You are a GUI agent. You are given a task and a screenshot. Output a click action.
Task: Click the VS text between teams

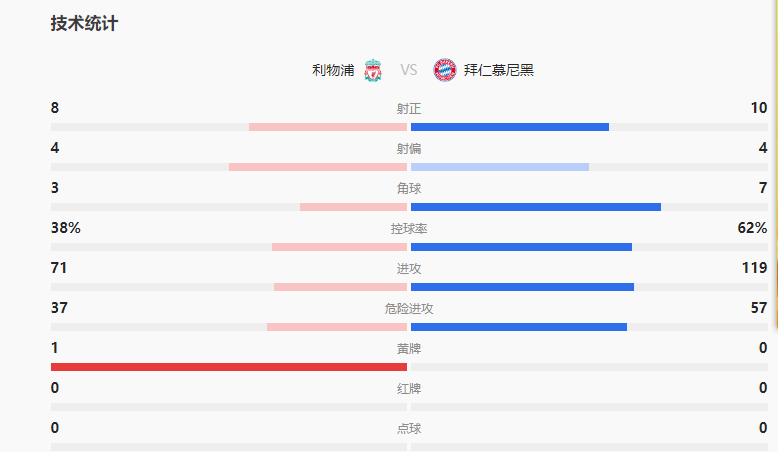click(409, 70)
